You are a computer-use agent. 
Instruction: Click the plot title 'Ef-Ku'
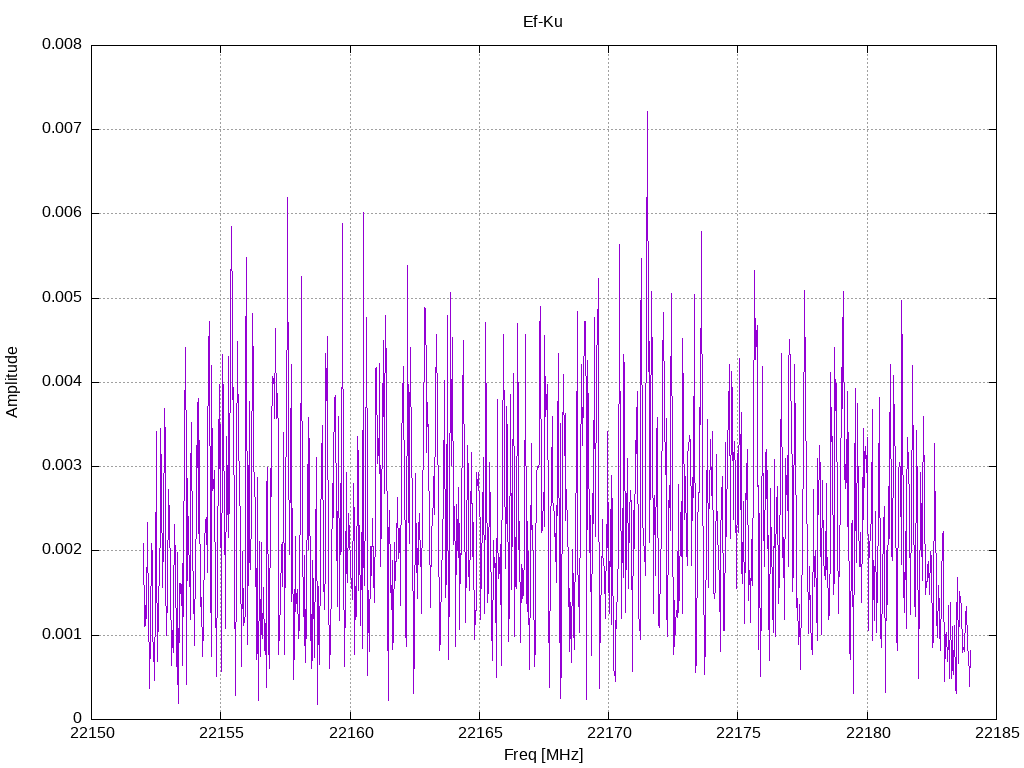[x=543, y=22]
